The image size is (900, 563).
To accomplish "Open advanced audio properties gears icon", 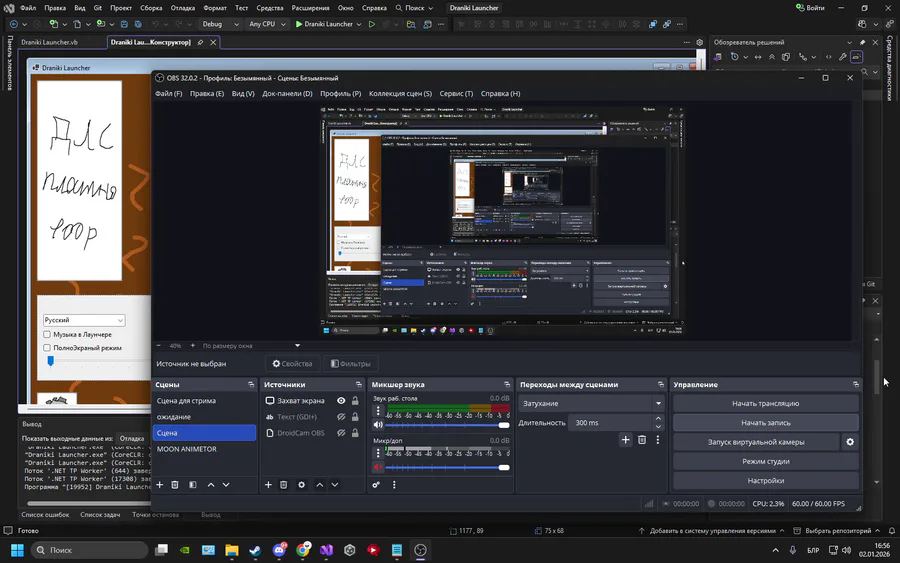I will tap(376, 485).
